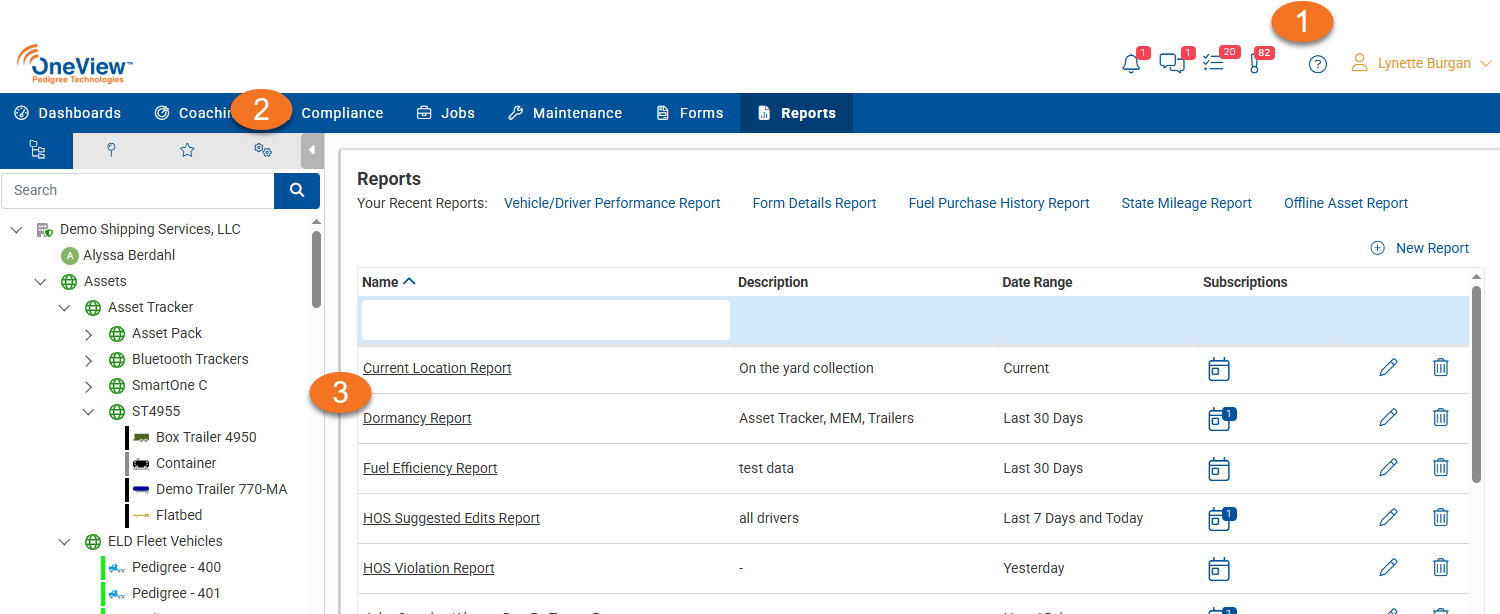Sort reports by Name column
The width and height of the screenshot is (1500, 614).
point(388,282)
